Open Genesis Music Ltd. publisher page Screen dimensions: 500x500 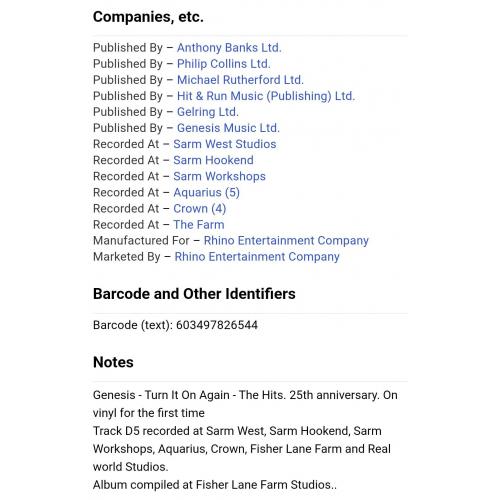click(x=228, y=128)
